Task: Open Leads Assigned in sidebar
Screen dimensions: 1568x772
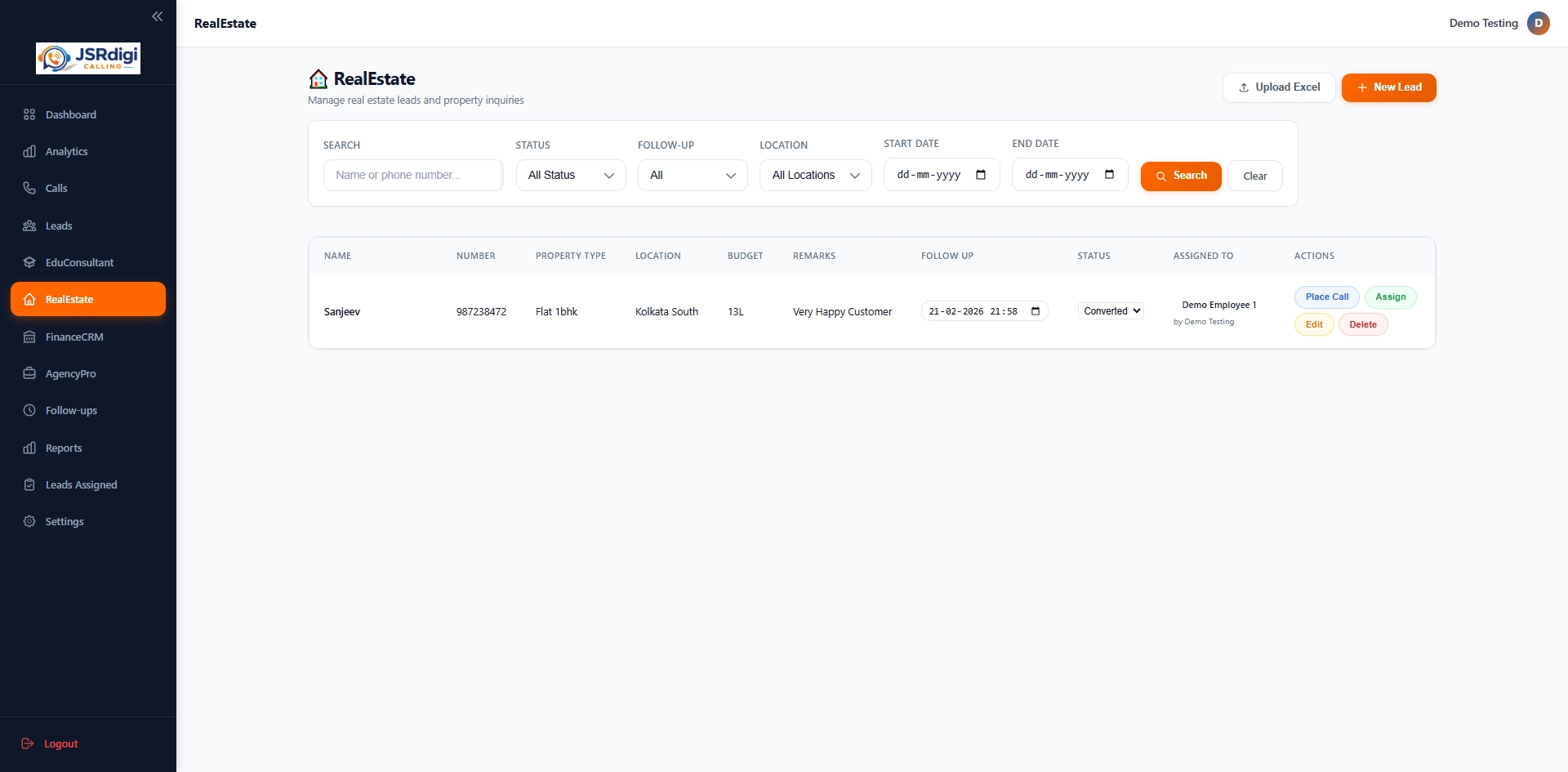Action: pos(81,484)
